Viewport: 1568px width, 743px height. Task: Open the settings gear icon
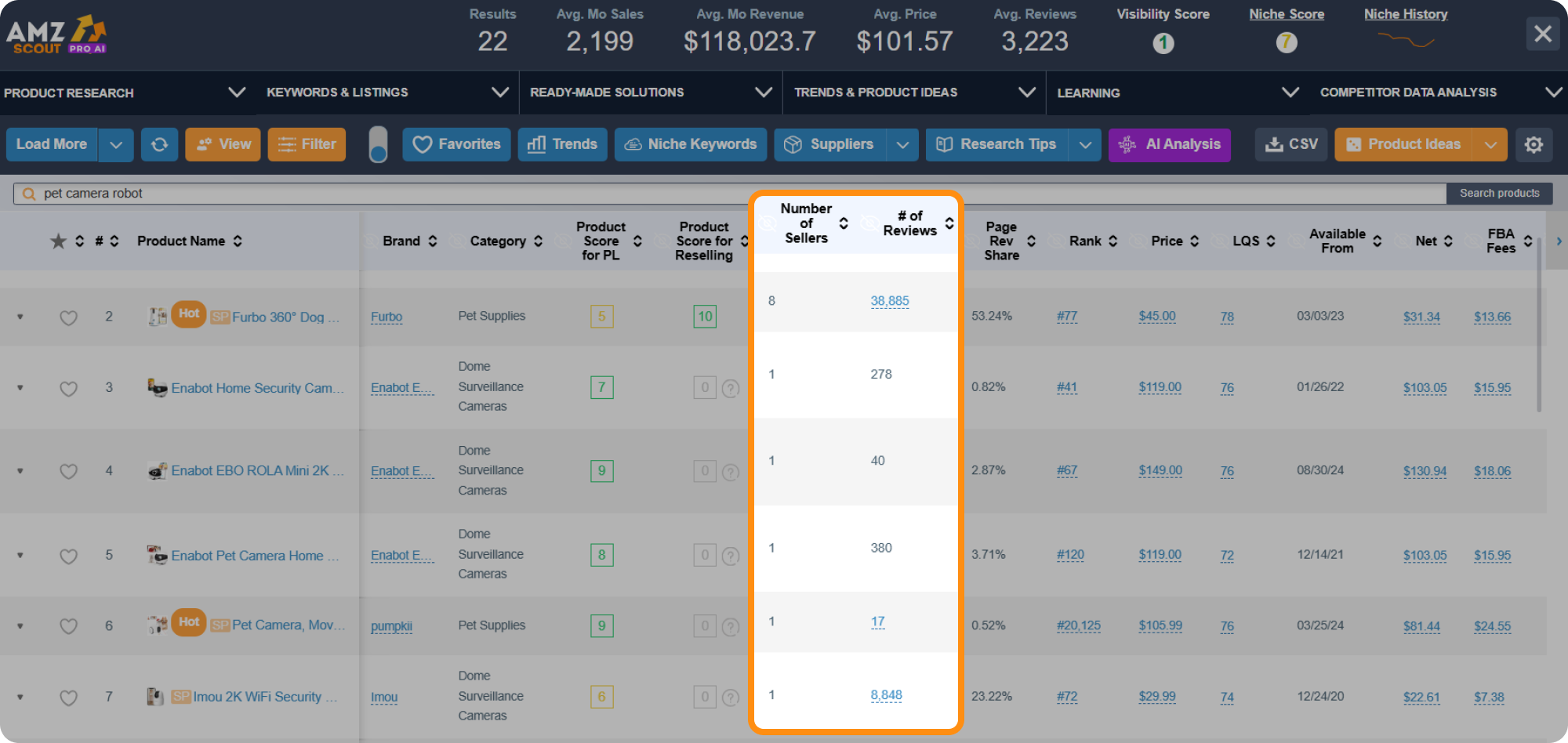pyautogui.click(x=1534, y=144)
